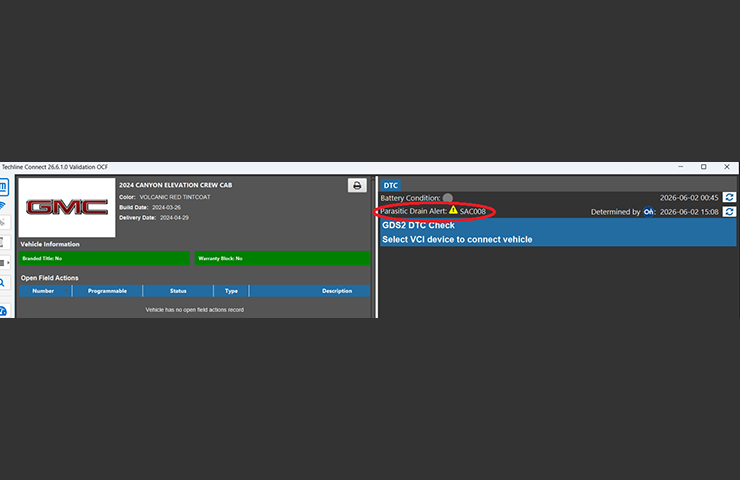Click Vehicle has no open field actions record

[x=194, y=310]
